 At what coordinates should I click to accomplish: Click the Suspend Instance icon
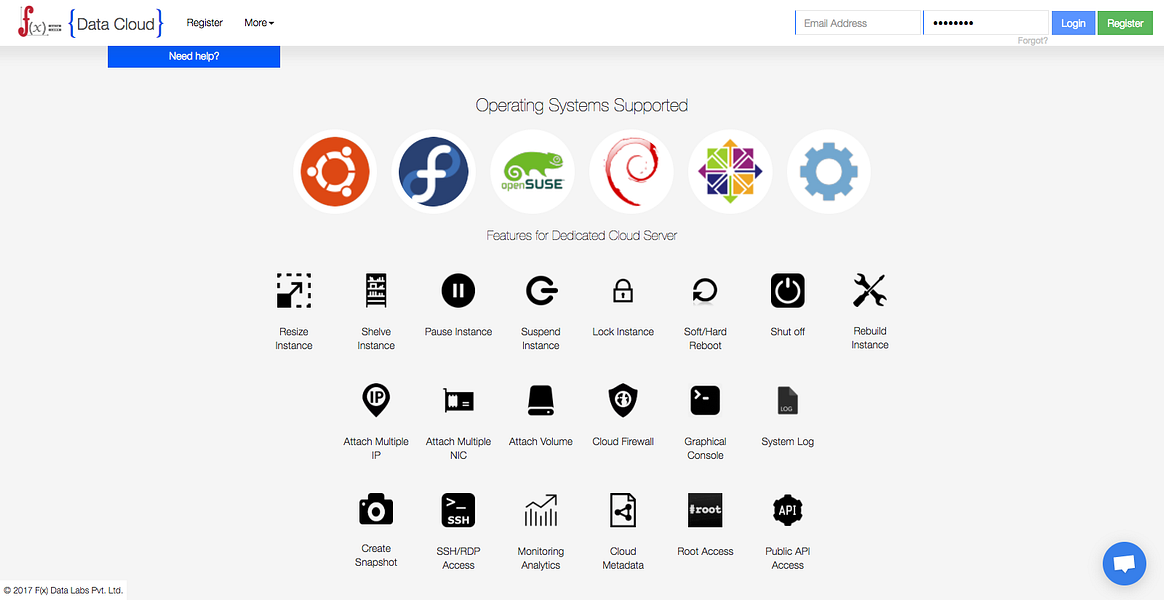(x=542, y=290)
